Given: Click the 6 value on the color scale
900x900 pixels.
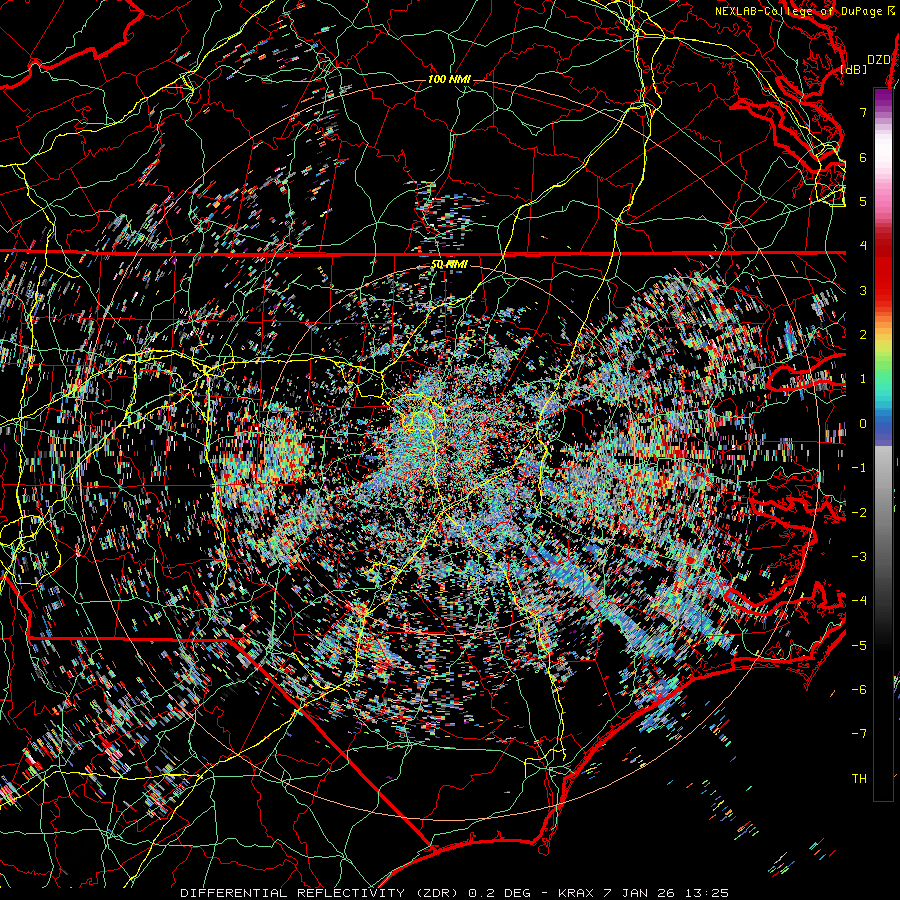Looking at the screenshot, I should click(x=863, y=157).
